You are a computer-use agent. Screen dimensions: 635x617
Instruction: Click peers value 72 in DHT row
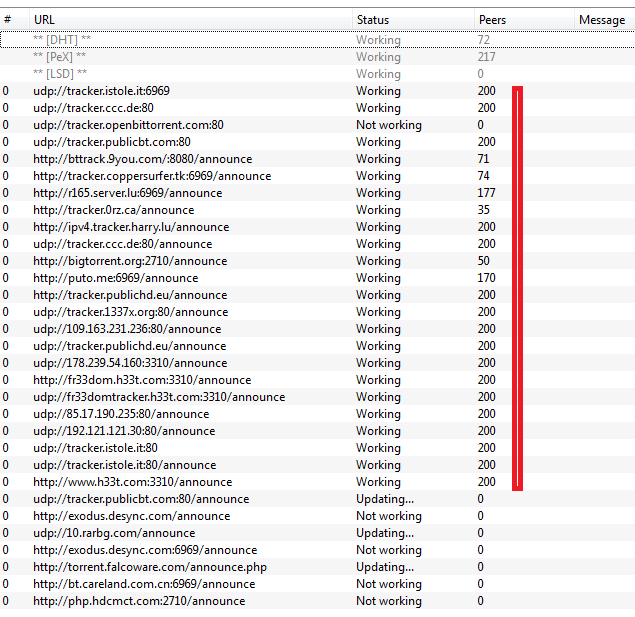point(484,40)
